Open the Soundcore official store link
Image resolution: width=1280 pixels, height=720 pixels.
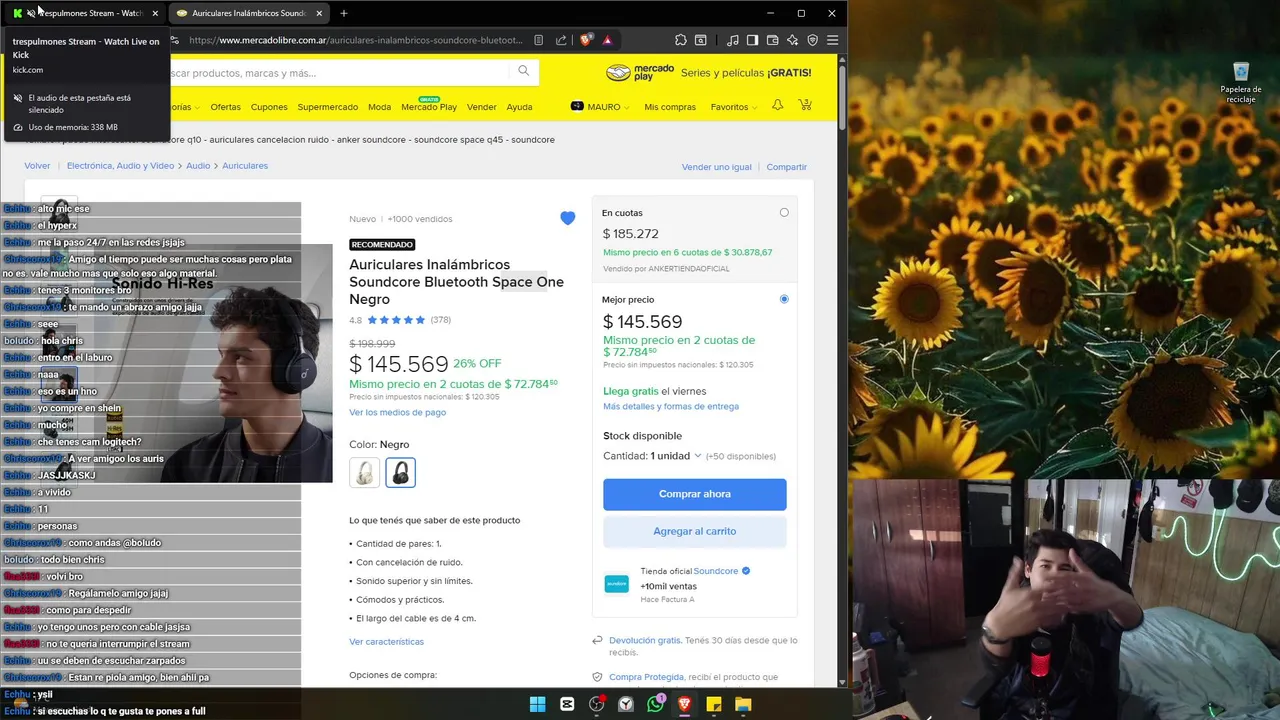716,571
